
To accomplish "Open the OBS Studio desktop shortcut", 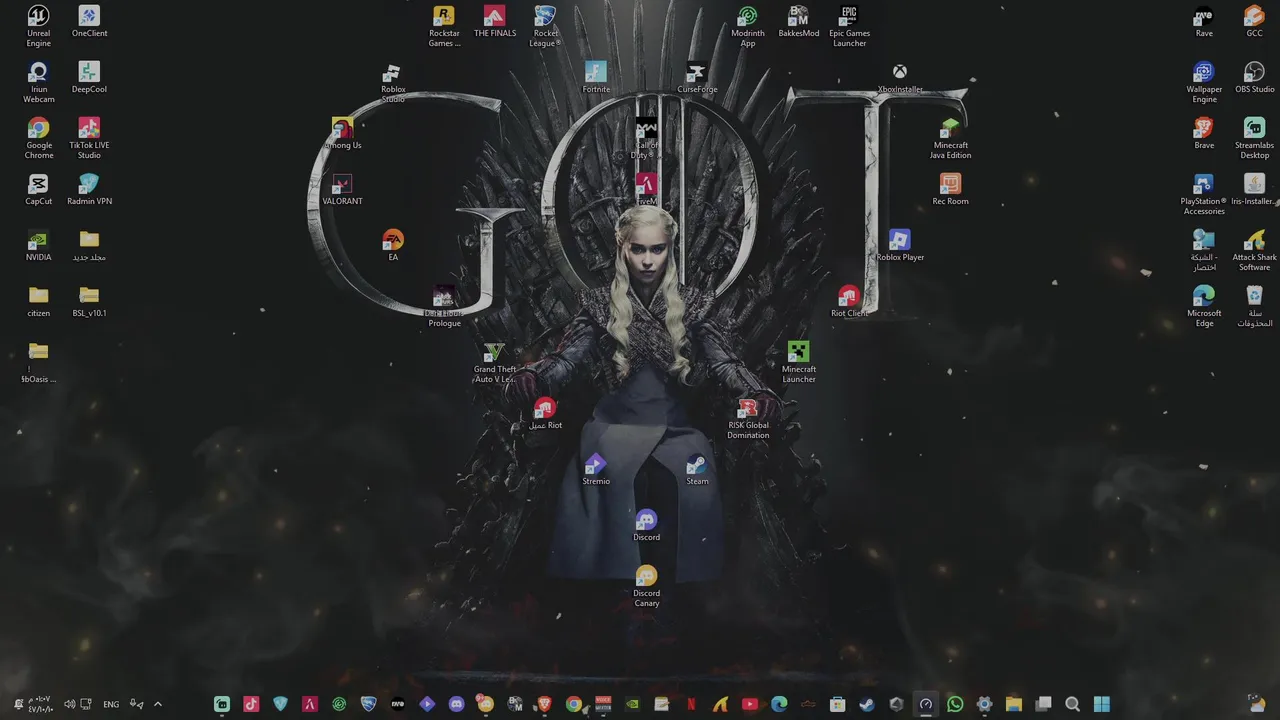I will click(1254, 78).
